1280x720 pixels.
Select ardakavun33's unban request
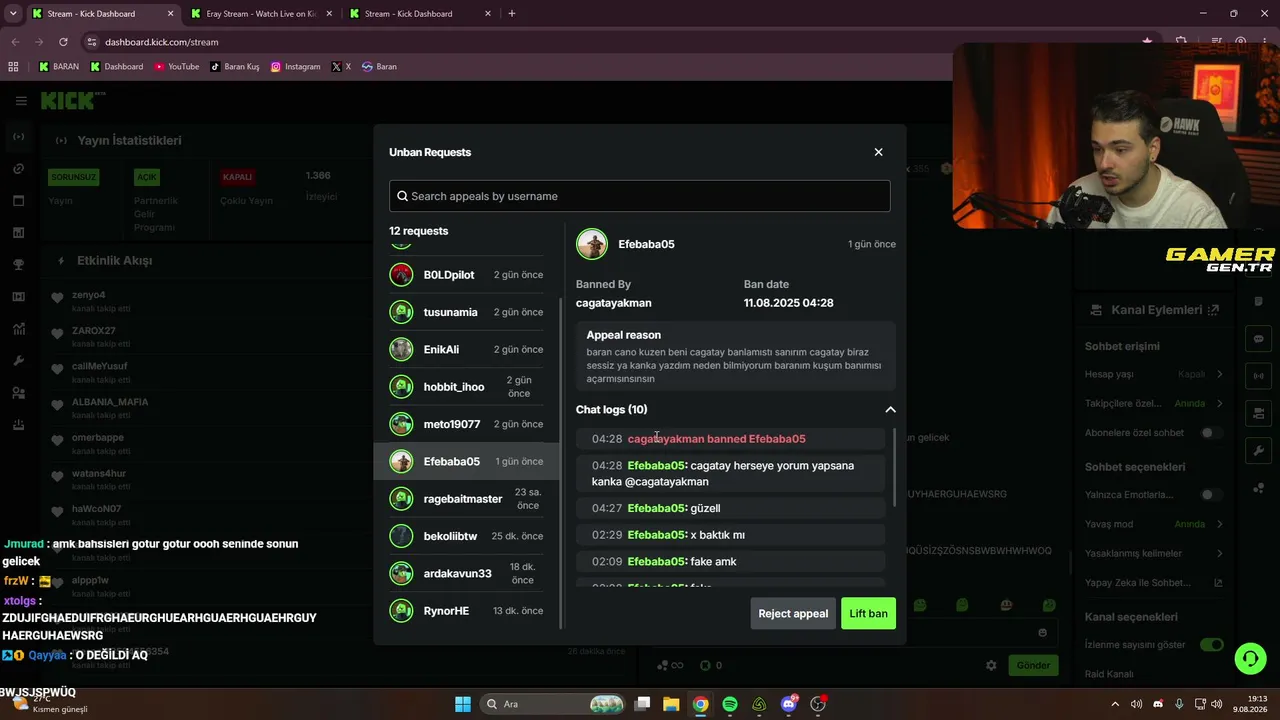[466, 573]
